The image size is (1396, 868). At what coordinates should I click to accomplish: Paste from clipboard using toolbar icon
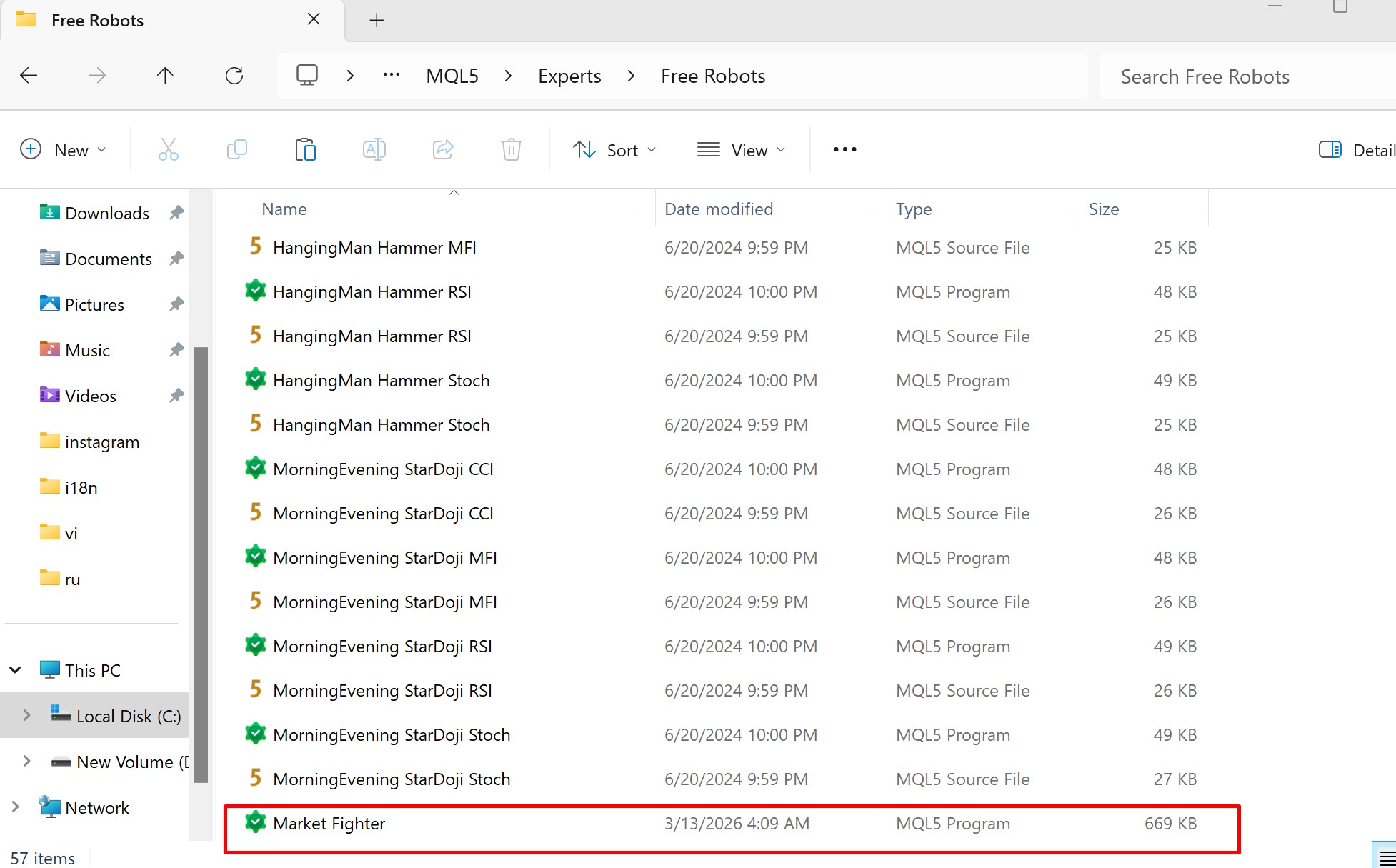(305, 149)
